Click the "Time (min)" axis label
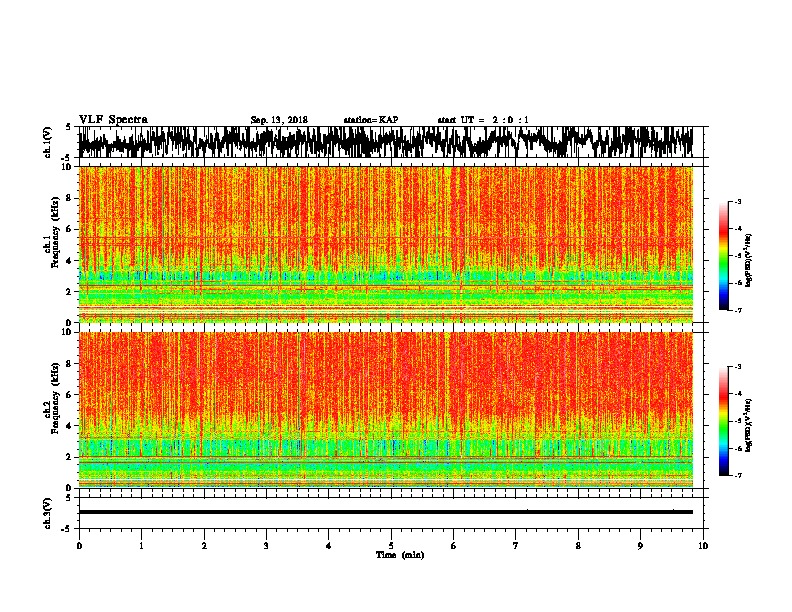The image size is (792, 612). (400, 555)
